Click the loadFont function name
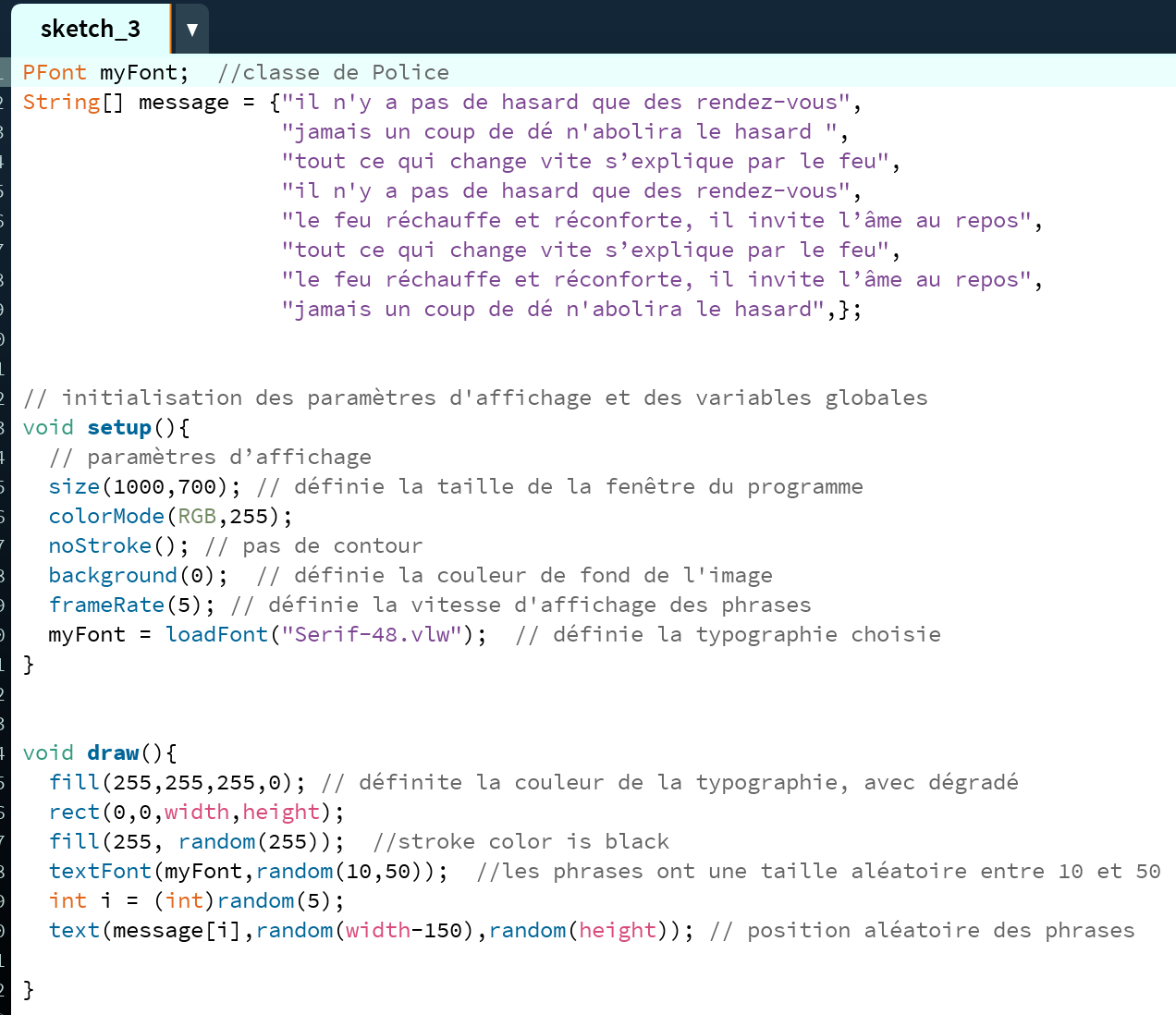Screen dimensions: 1176x1015 (216, 635)
